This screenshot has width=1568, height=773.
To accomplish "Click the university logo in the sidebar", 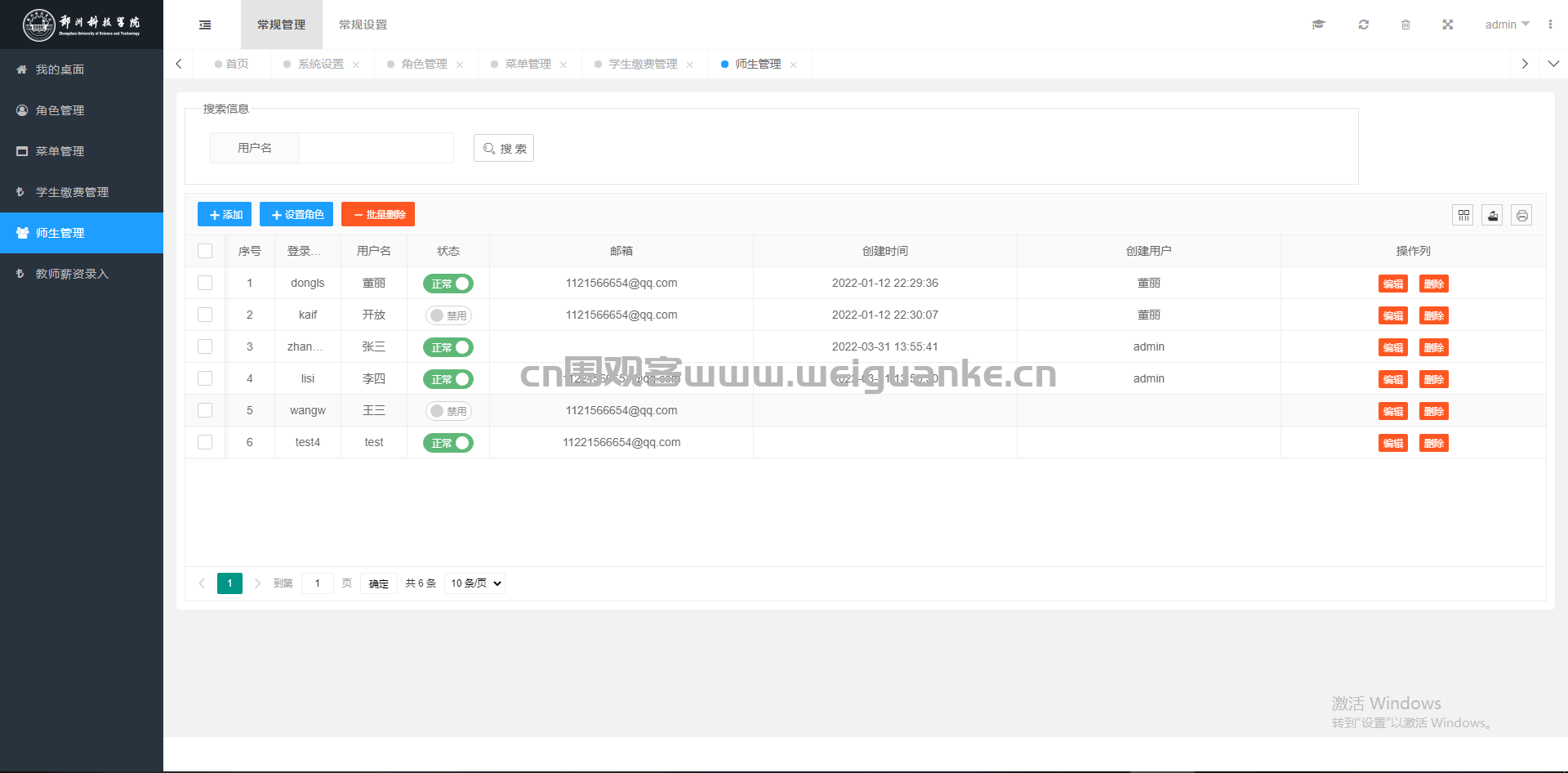I will pos(82,25).
